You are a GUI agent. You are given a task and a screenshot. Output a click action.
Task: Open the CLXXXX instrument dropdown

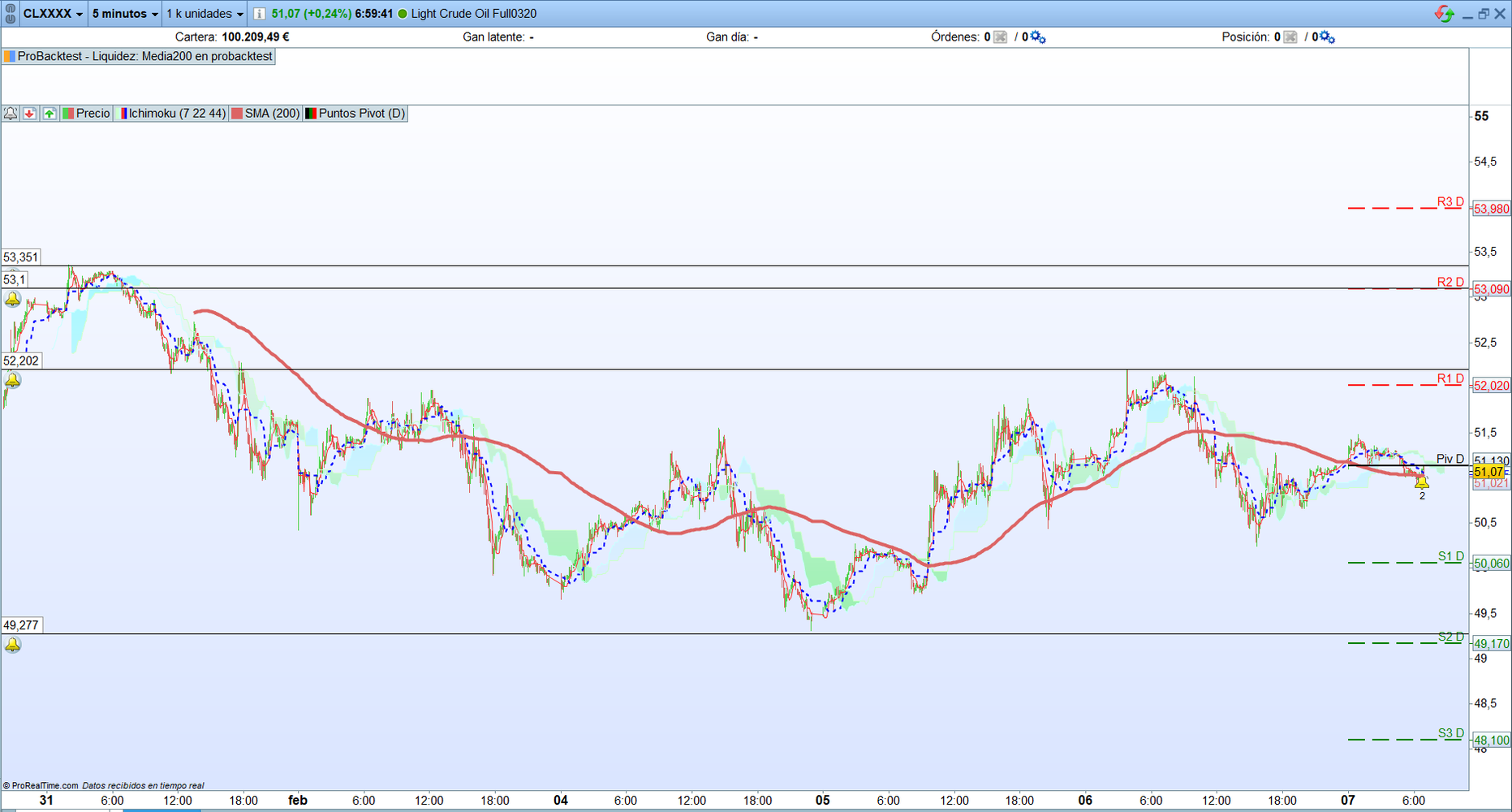pos(53,14)
